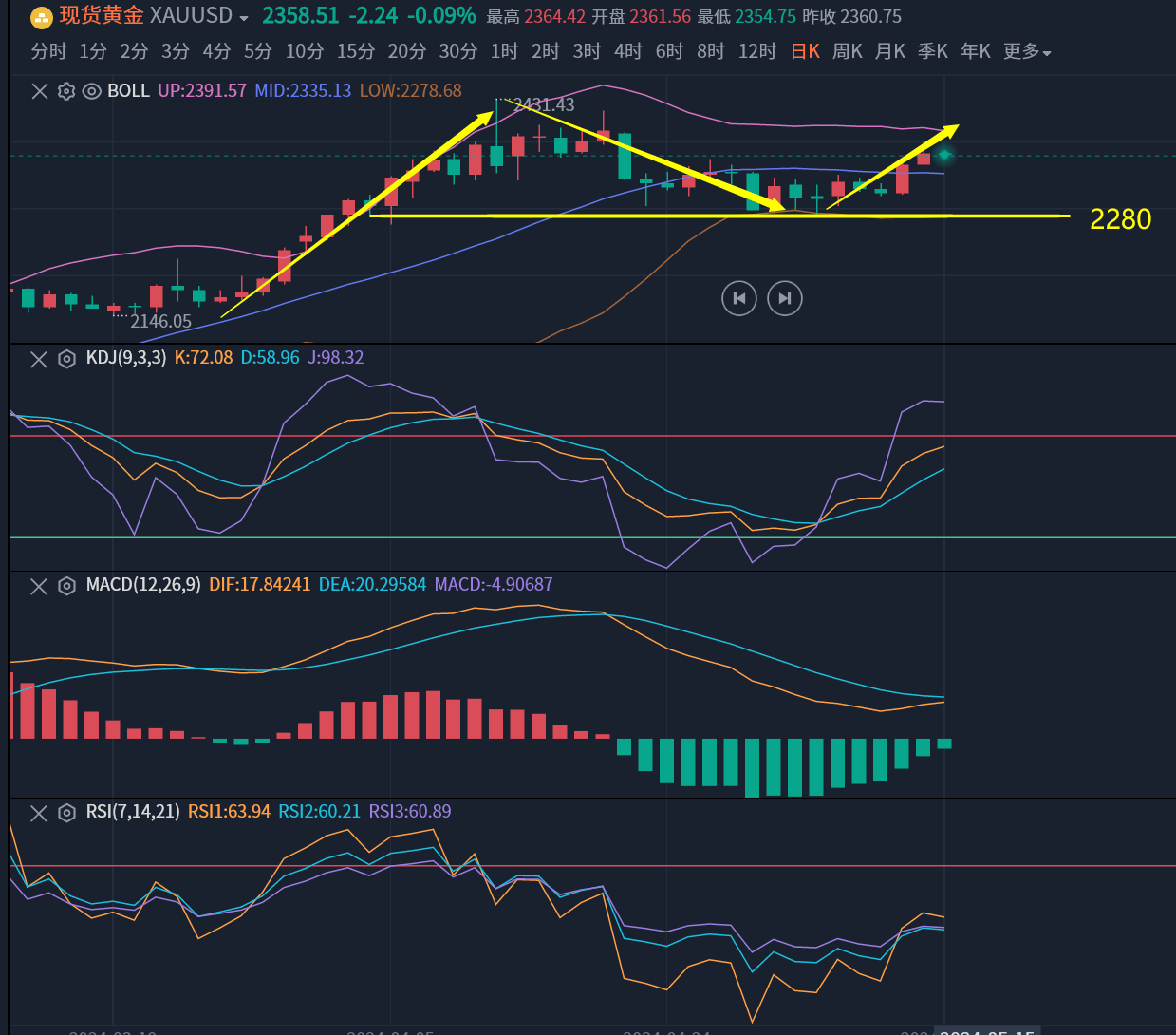1176x1035 pixels.
Task: Select the 年K yearly chart
Action: click(976, 51)
